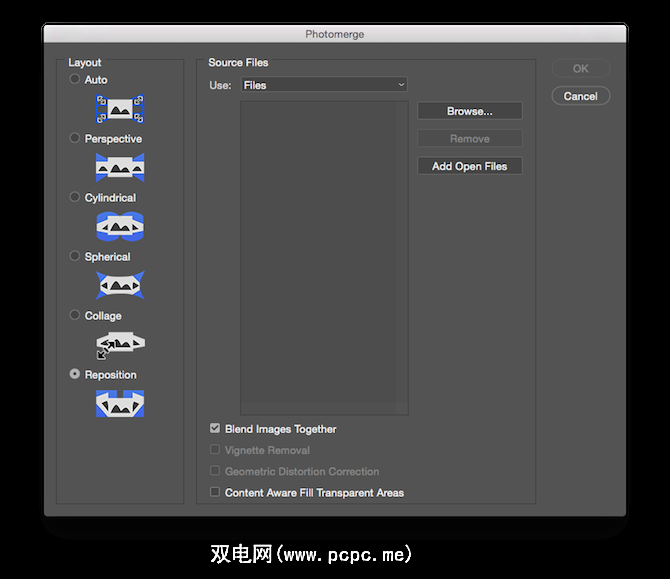Select the Auto layout radio button
670x579 pixels.
pyautogui.click(x=75, y=79)
